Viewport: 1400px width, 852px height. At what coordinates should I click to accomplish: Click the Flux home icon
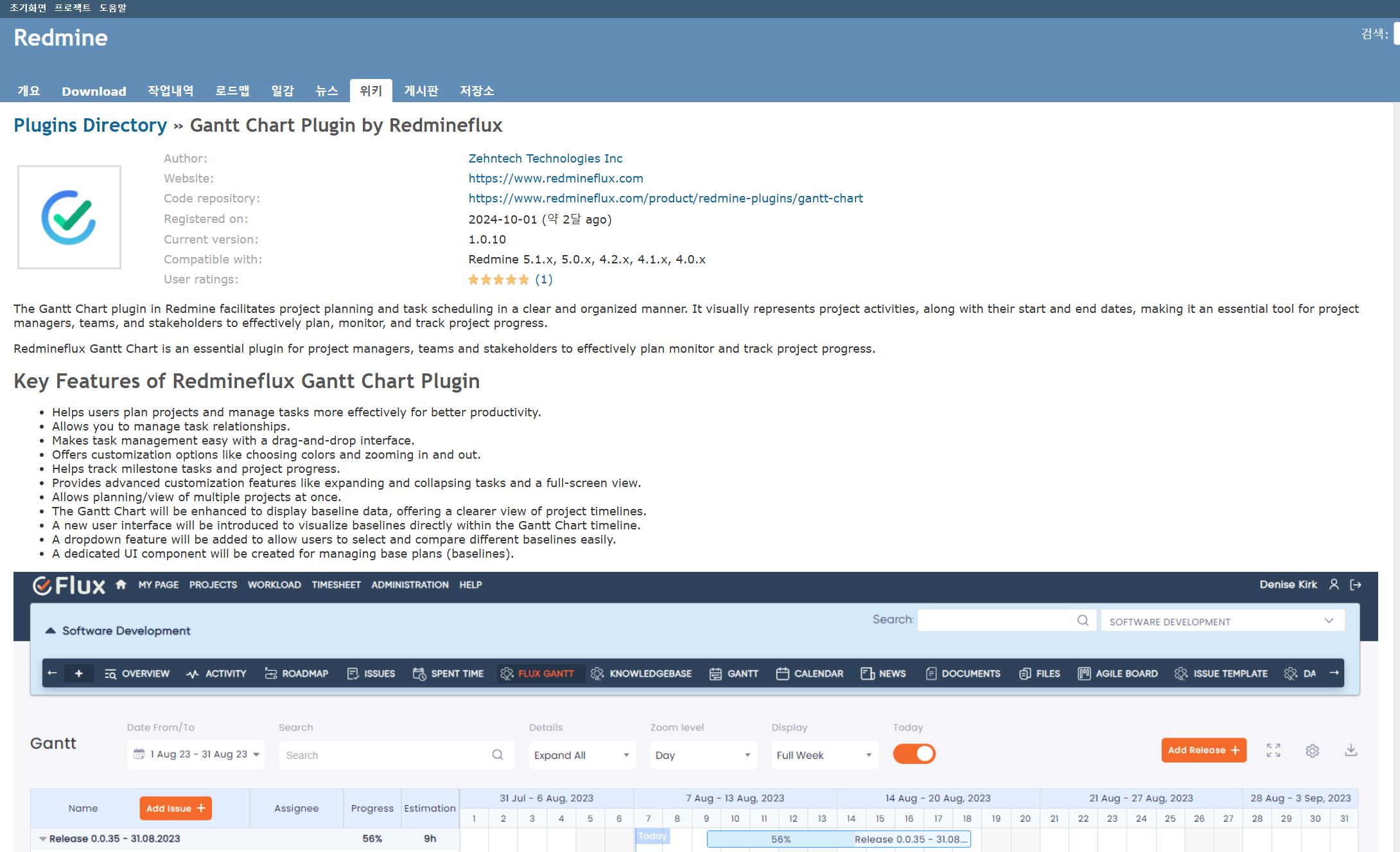(121, 585)
